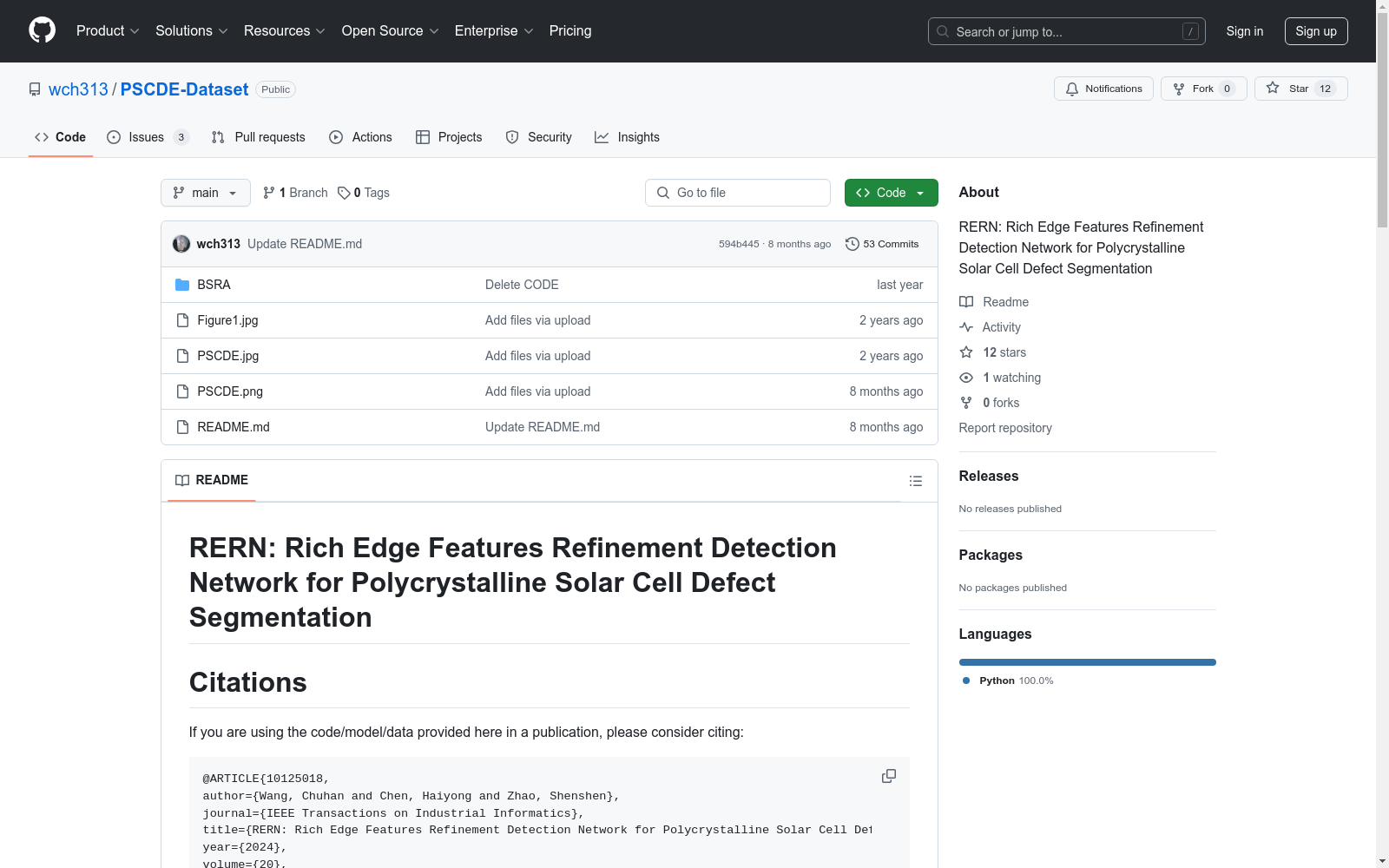Image resolution: width=1389 pixels, height=868 pixels.
Task: Switch to the Security tab
Action: tap(539, 137)
